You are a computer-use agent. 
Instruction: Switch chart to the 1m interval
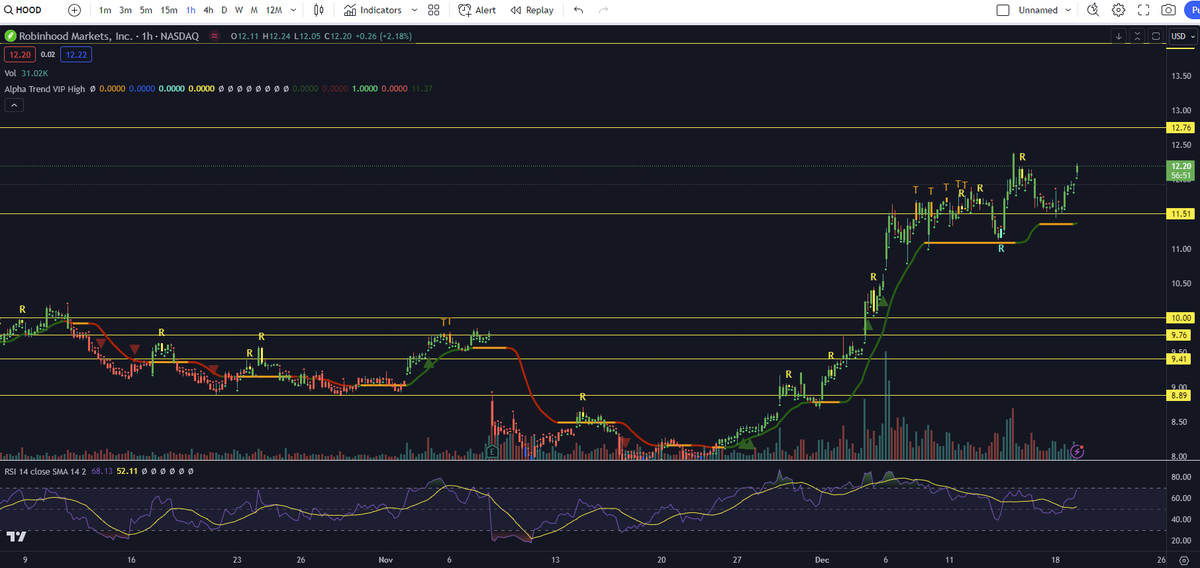[105, 10]
